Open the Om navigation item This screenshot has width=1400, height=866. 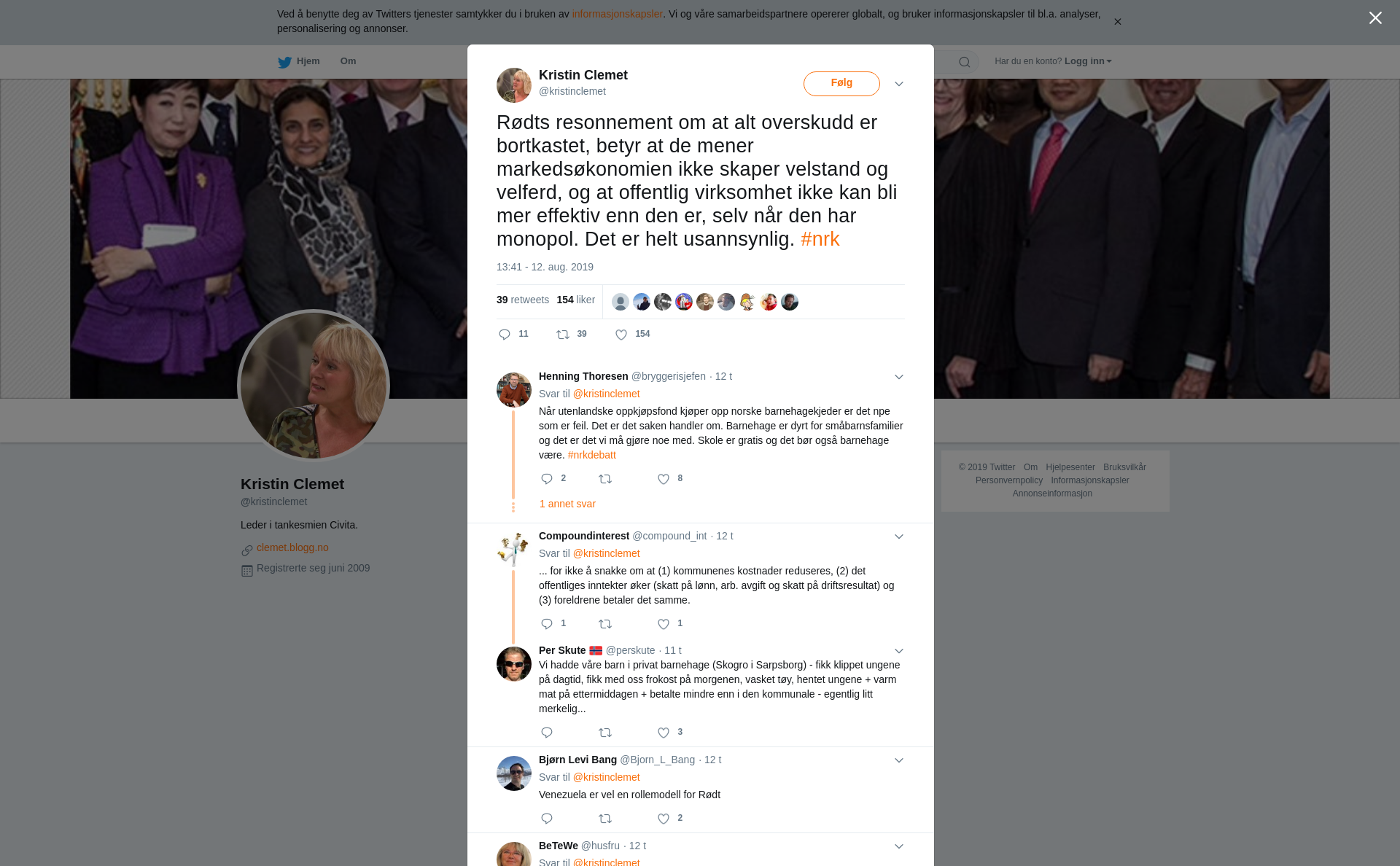coord(348,61)
